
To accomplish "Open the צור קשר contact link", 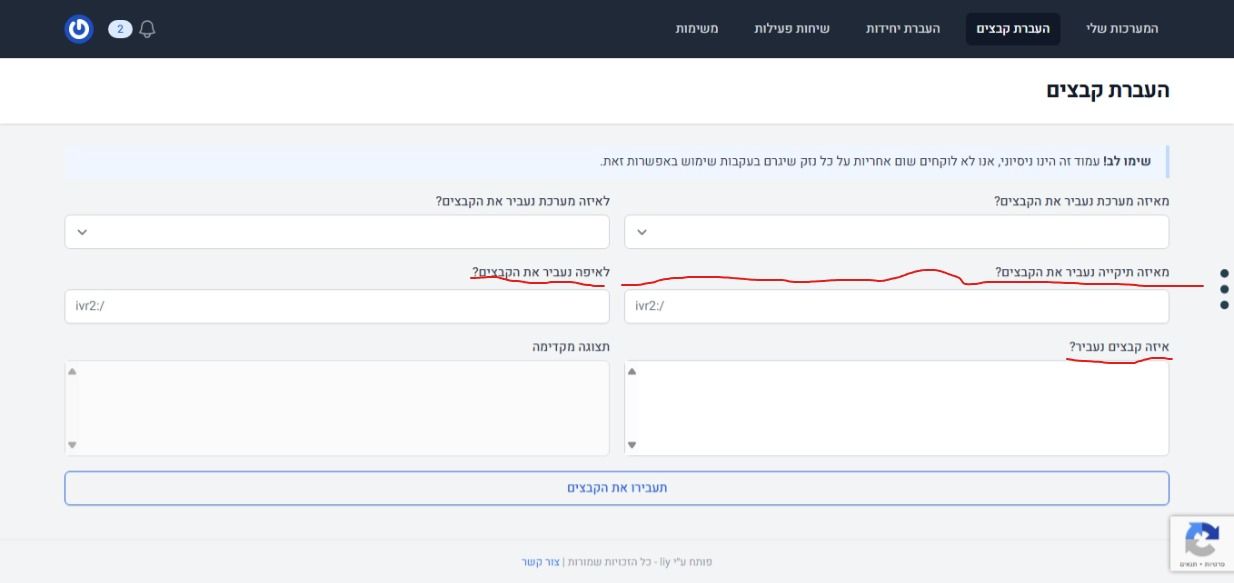I will pyautogui.click(x=540, y=562).
